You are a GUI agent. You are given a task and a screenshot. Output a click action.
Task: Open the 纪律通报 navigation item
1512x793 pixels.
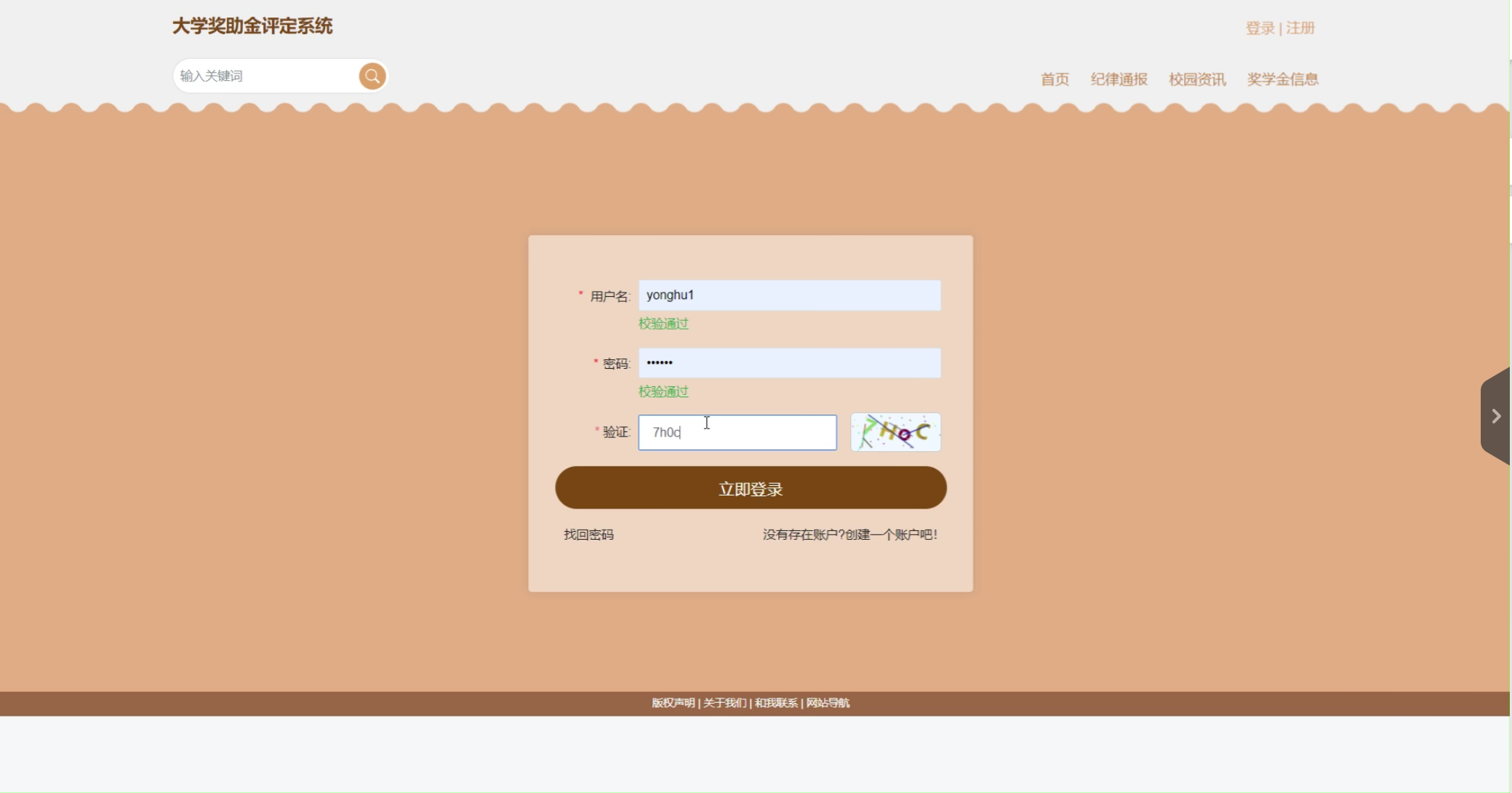pyautogui.click(x=1119, y=79)
